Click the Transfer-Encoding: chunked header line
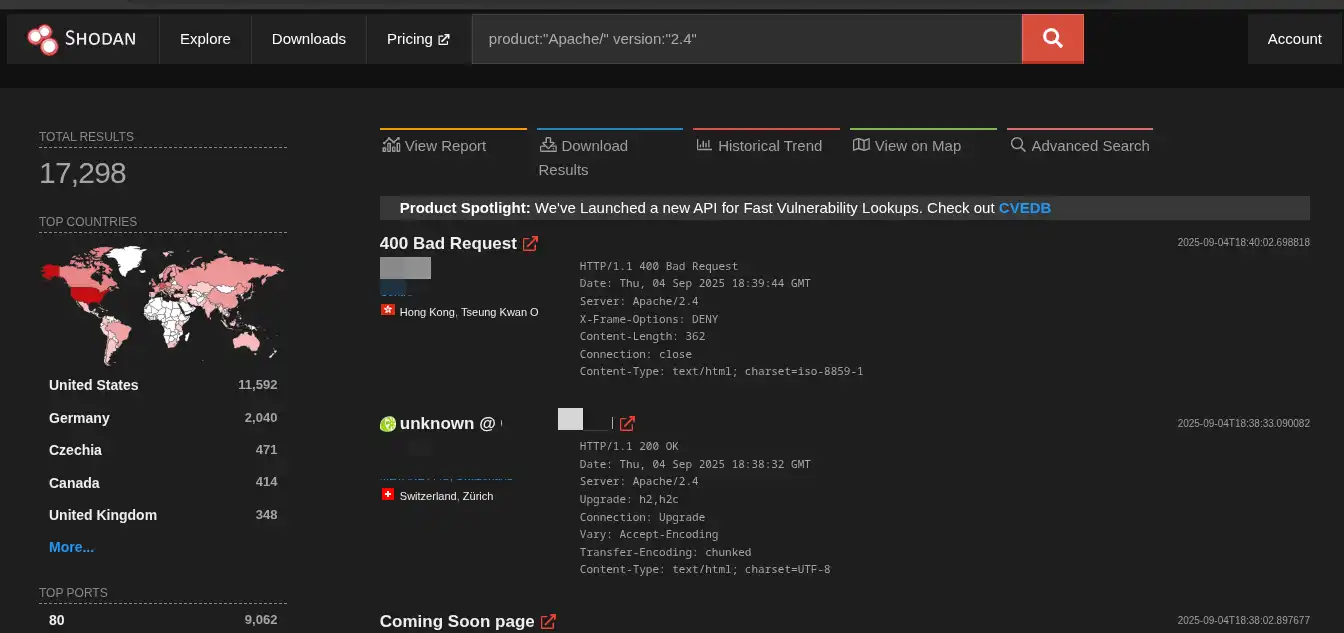 click(666, 552)
